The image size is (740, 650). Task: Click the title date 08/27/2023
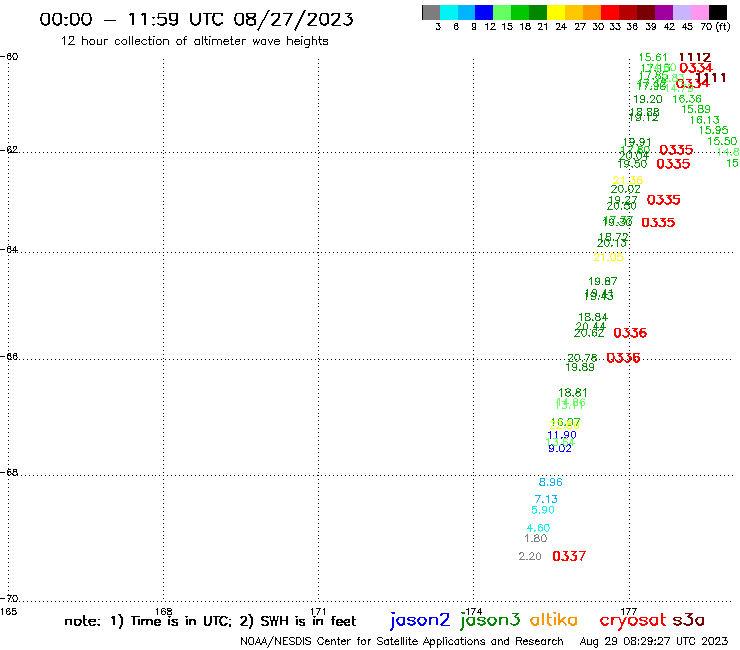coord(293,19)
